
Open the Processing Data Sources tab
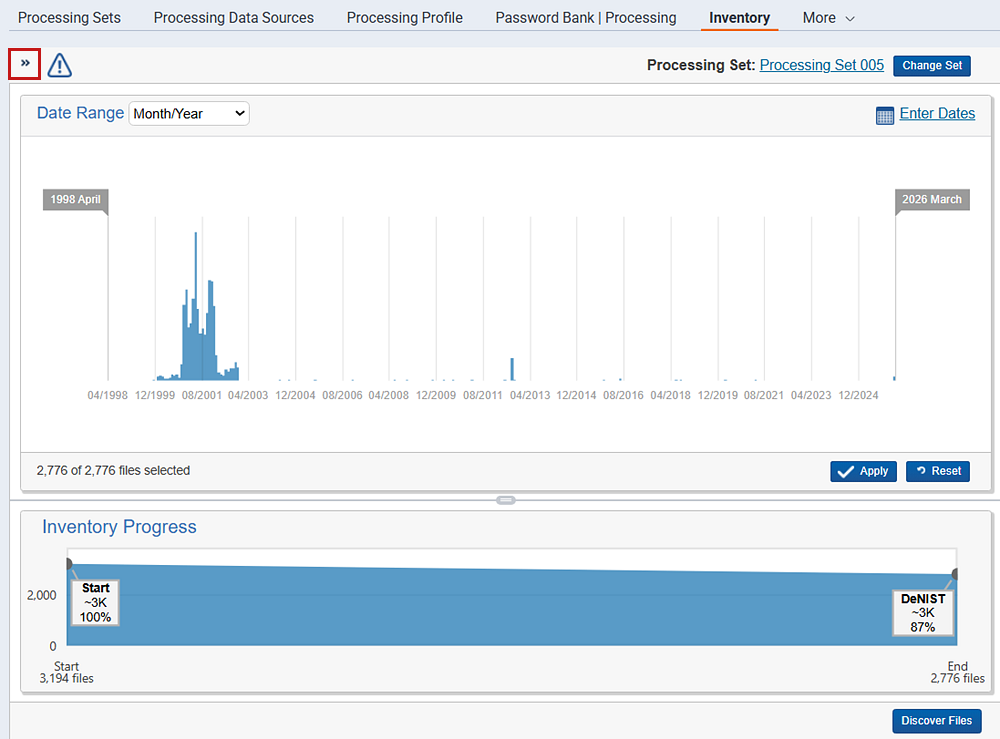(234, 18)
